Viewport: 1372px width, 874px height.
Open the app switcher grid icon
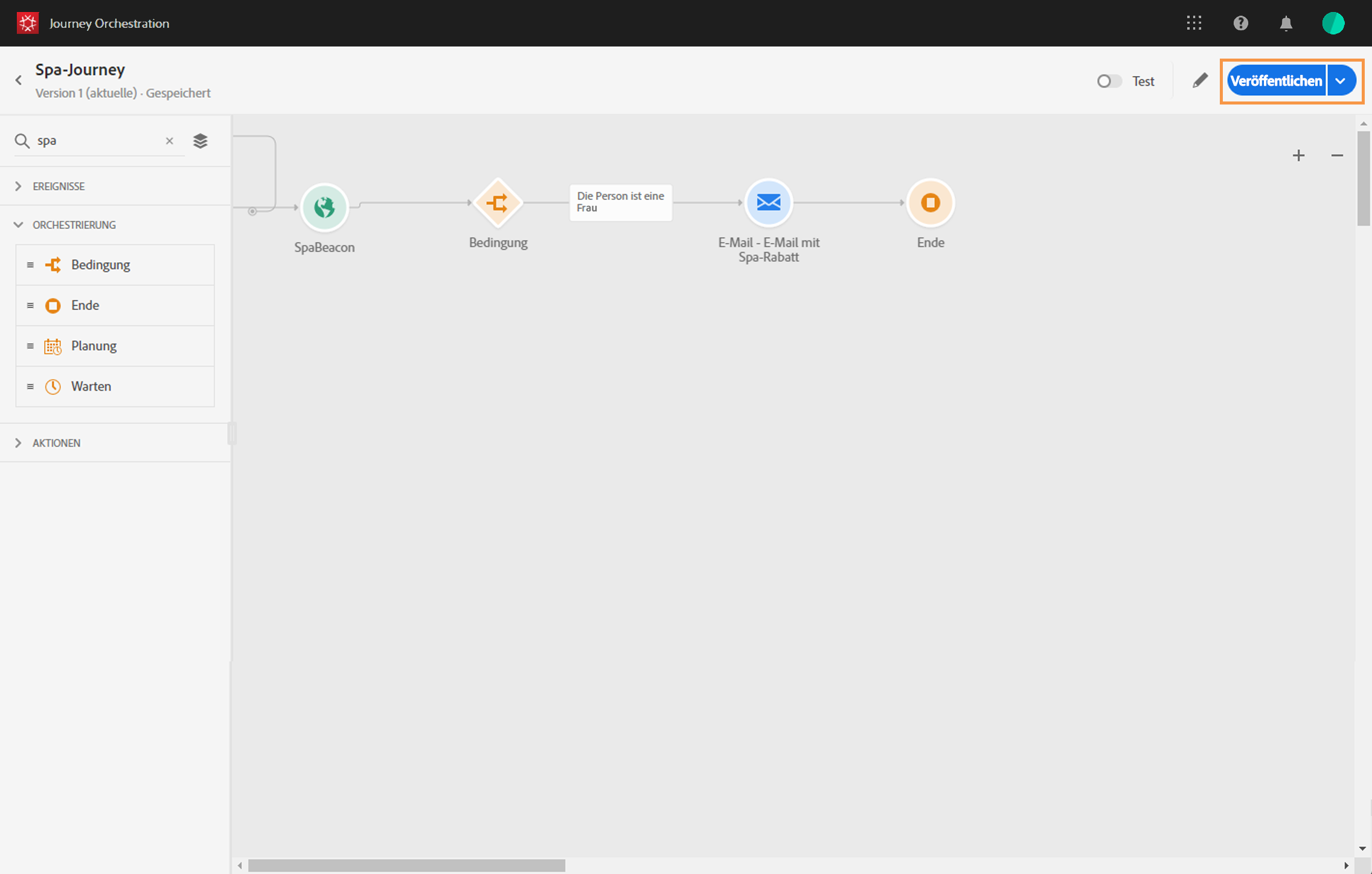coord(1194,23)
